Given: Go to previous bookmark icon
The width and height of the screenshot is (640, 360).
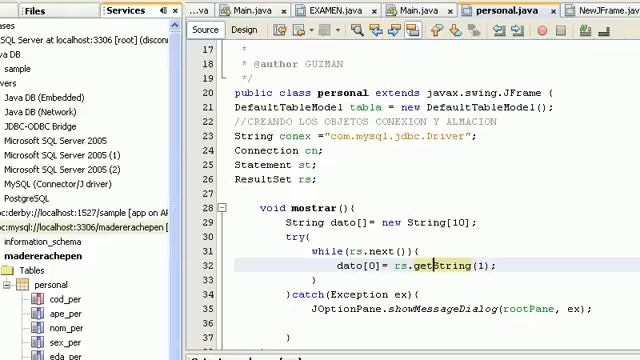Looking at the screenshot, I should point(437,30).
